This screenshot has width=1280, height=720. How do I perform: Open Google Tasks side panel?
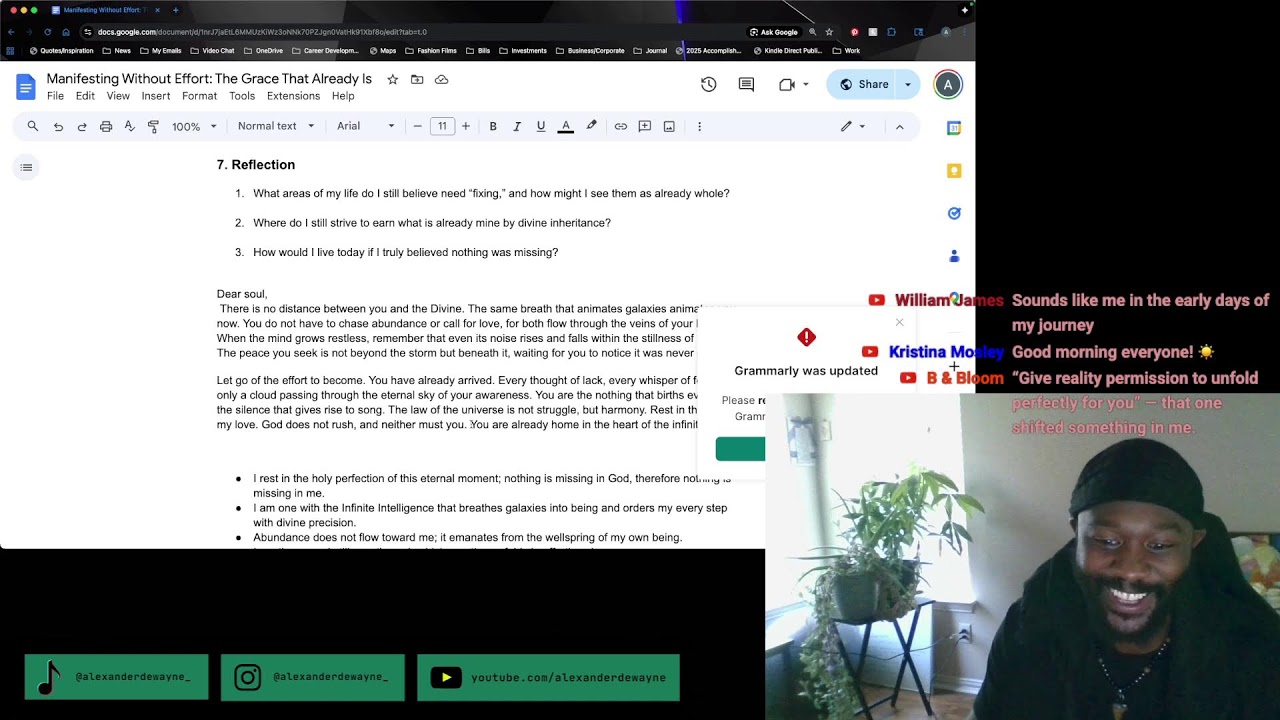954,213
